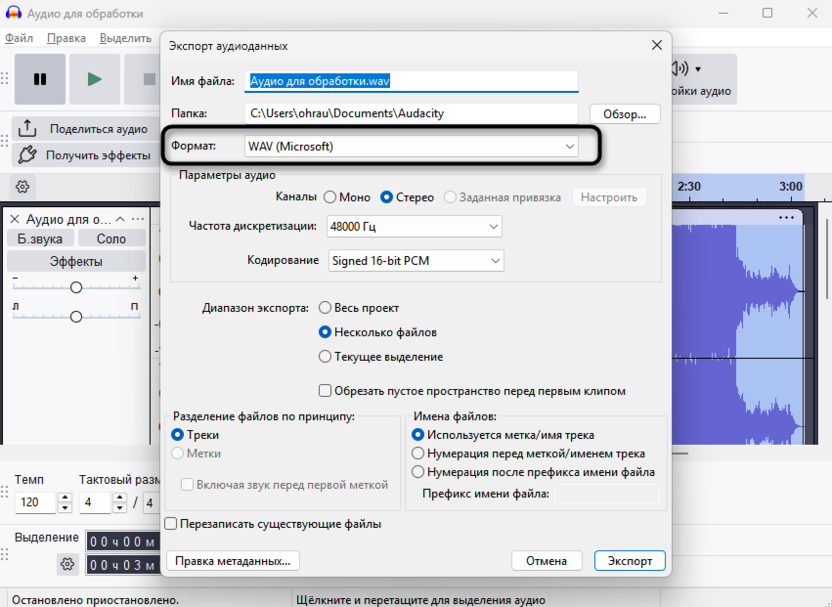832x607 pixels.
Task: Click the green Play button
Action: tap(94, 79)
